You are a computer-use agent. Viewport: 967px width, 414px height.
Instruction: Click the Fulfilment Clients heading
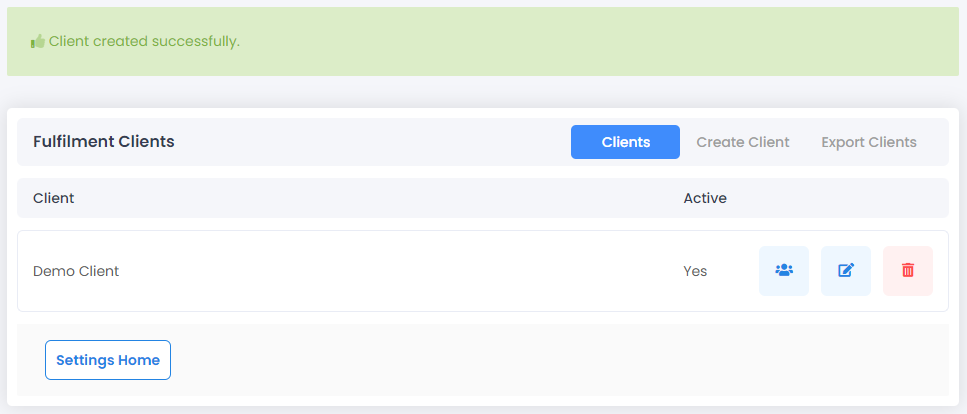[x=104, y=141]
